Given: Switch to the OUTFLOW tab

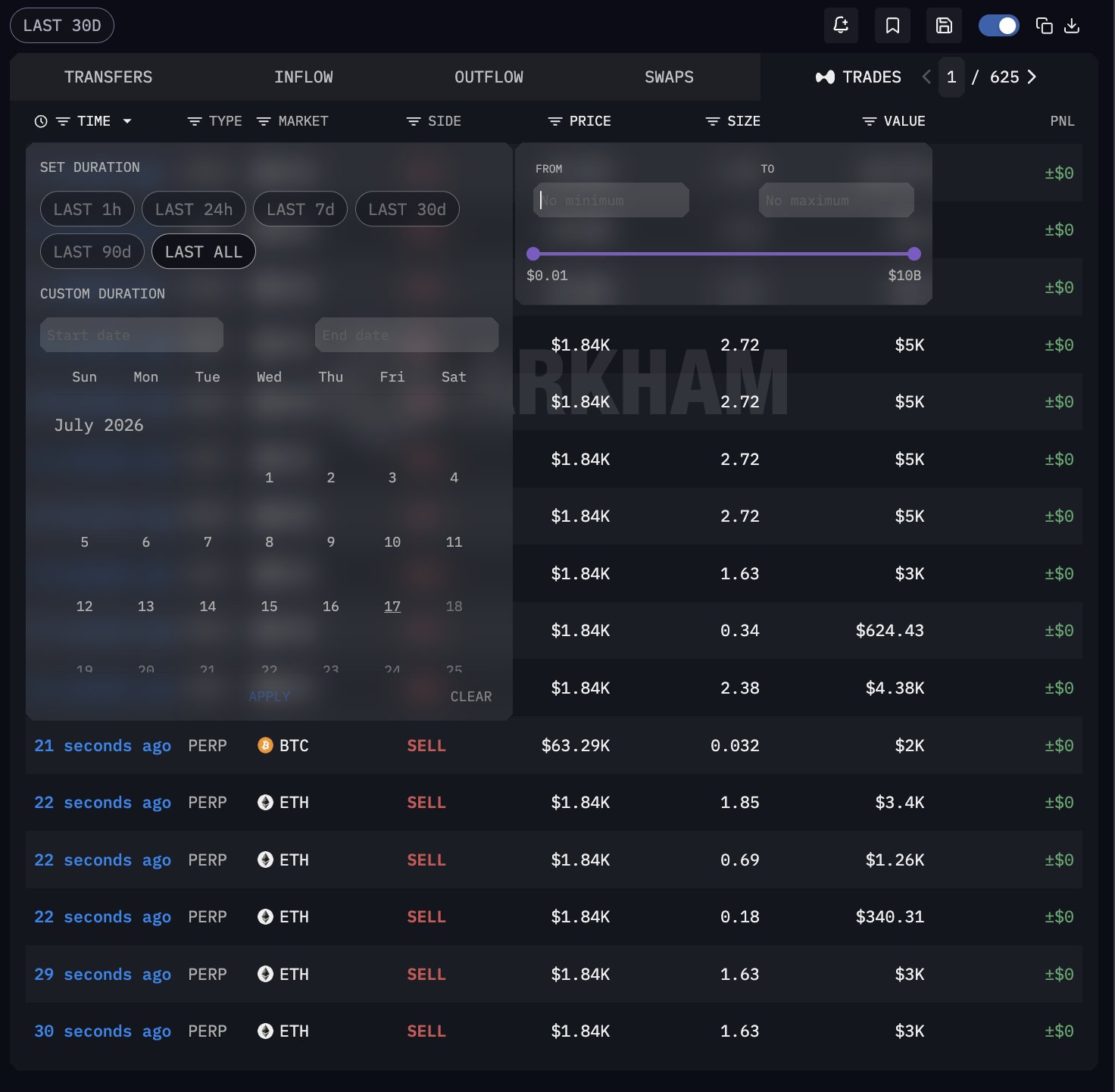Looking at the screenshot, I should 489,77.
